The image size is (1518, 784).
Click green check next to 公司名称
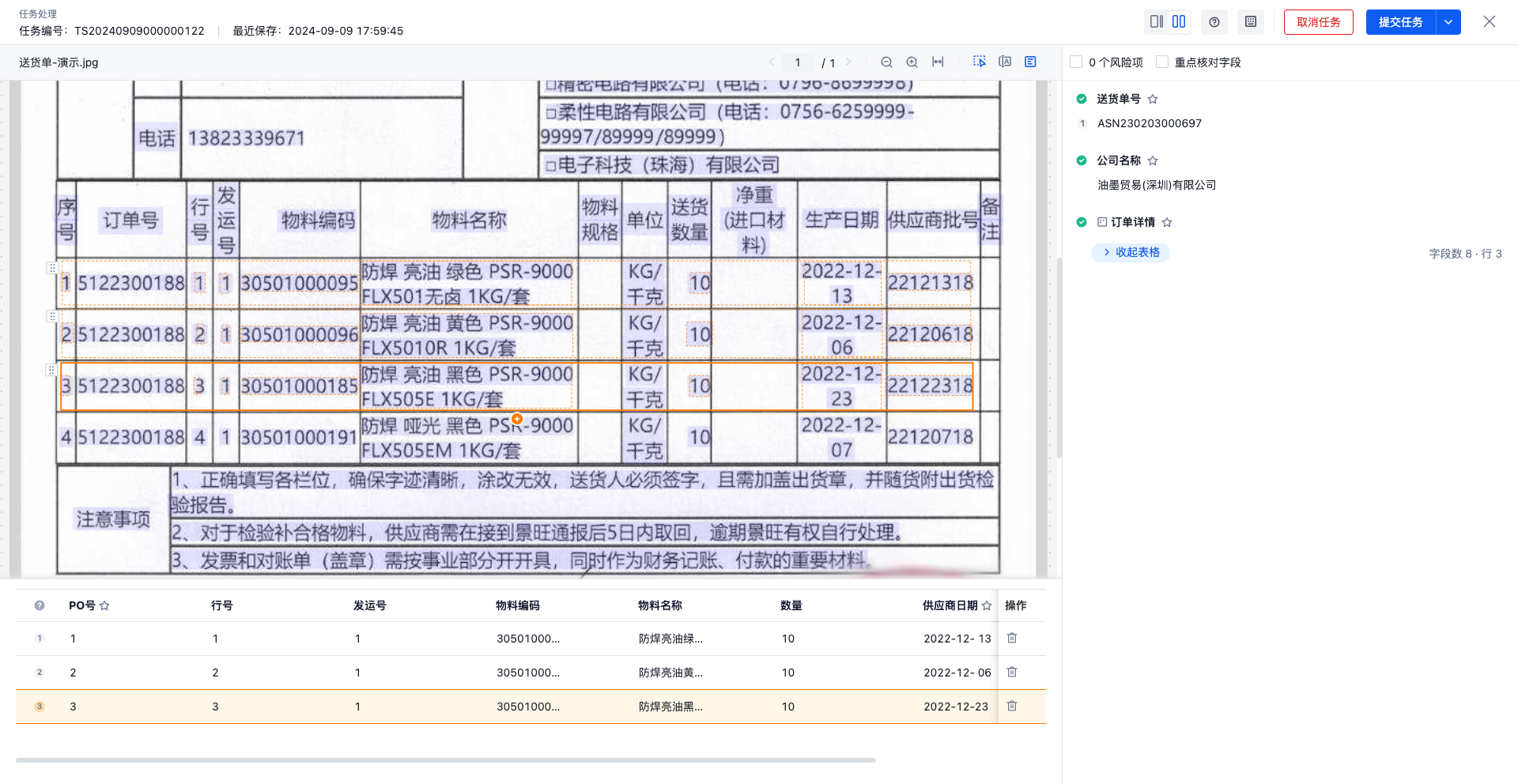coord(1082,160)
